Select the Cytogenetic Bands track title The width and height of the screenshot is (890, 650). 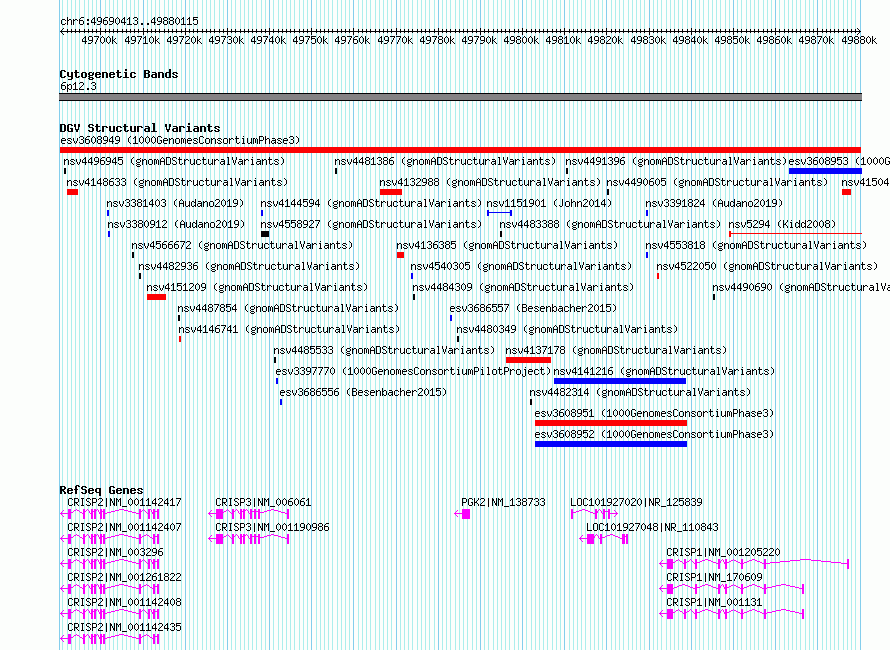119,74
